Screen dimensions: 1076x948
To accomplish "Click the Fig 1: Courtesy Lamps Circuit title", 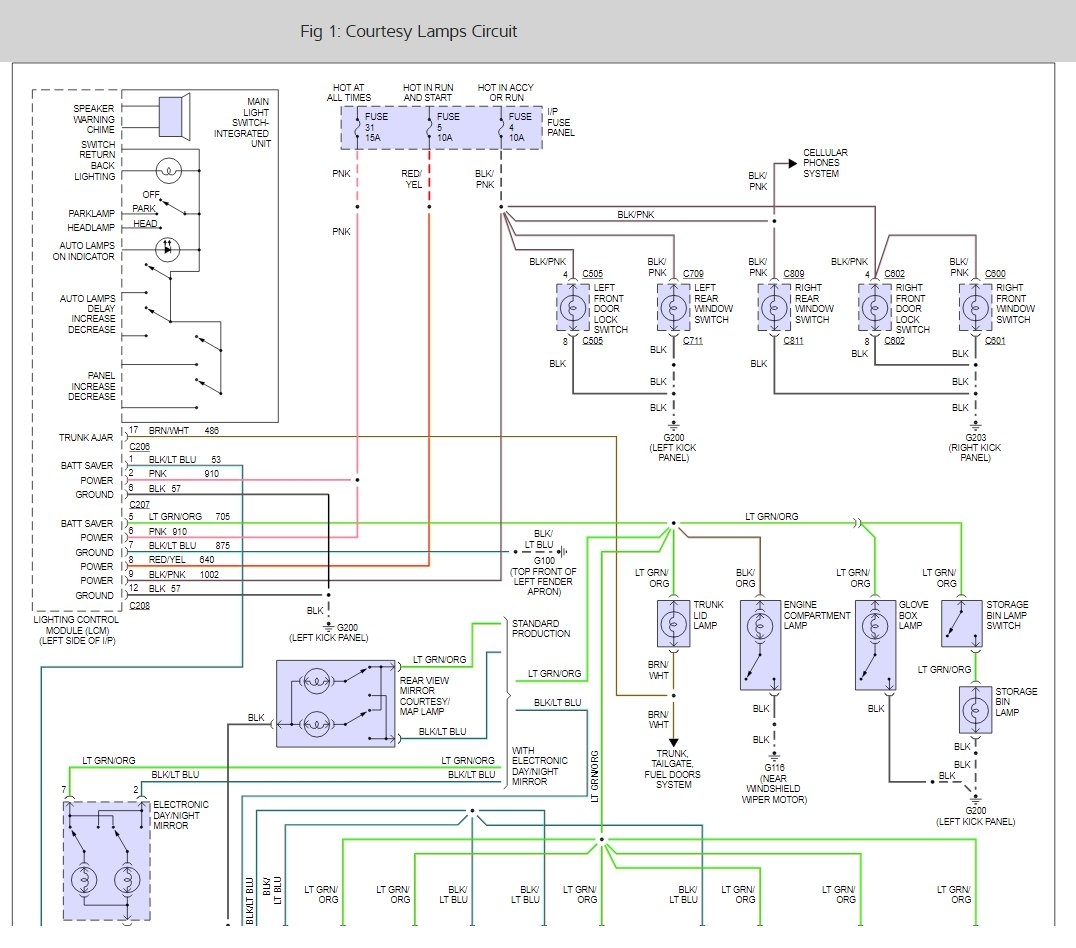I will point(408,31).
